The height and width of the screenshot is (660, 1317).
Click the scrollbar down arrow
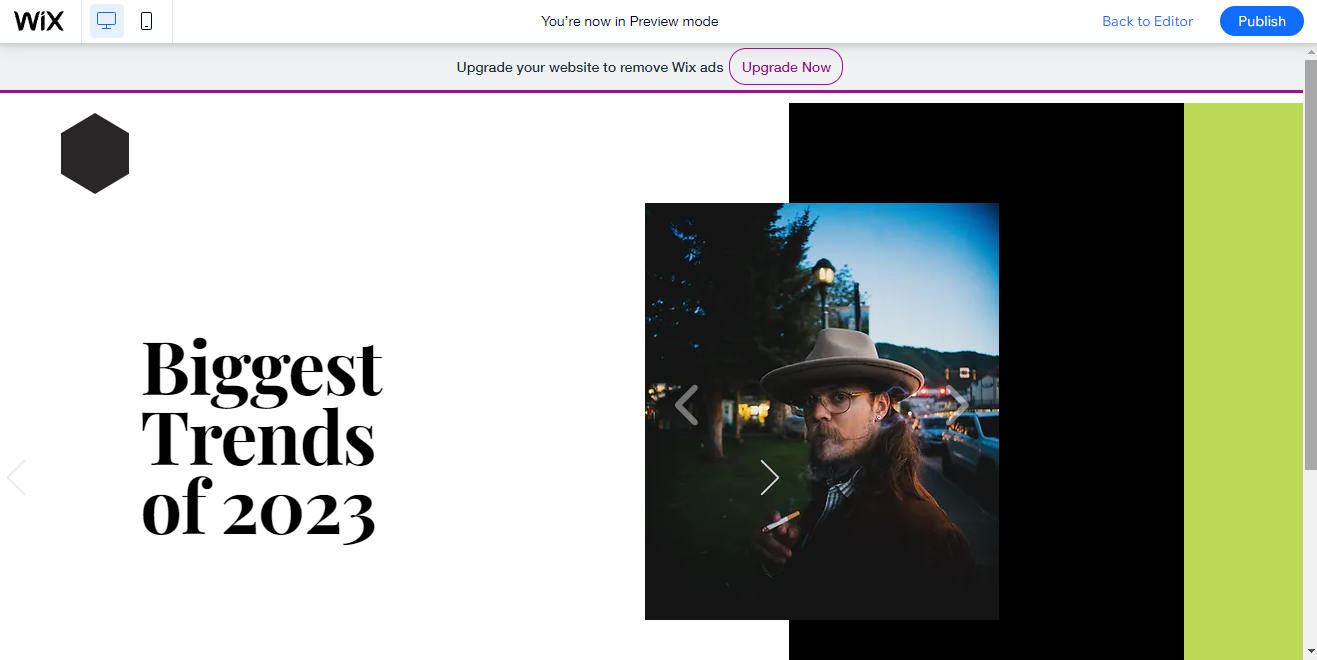click(1310, 652)
